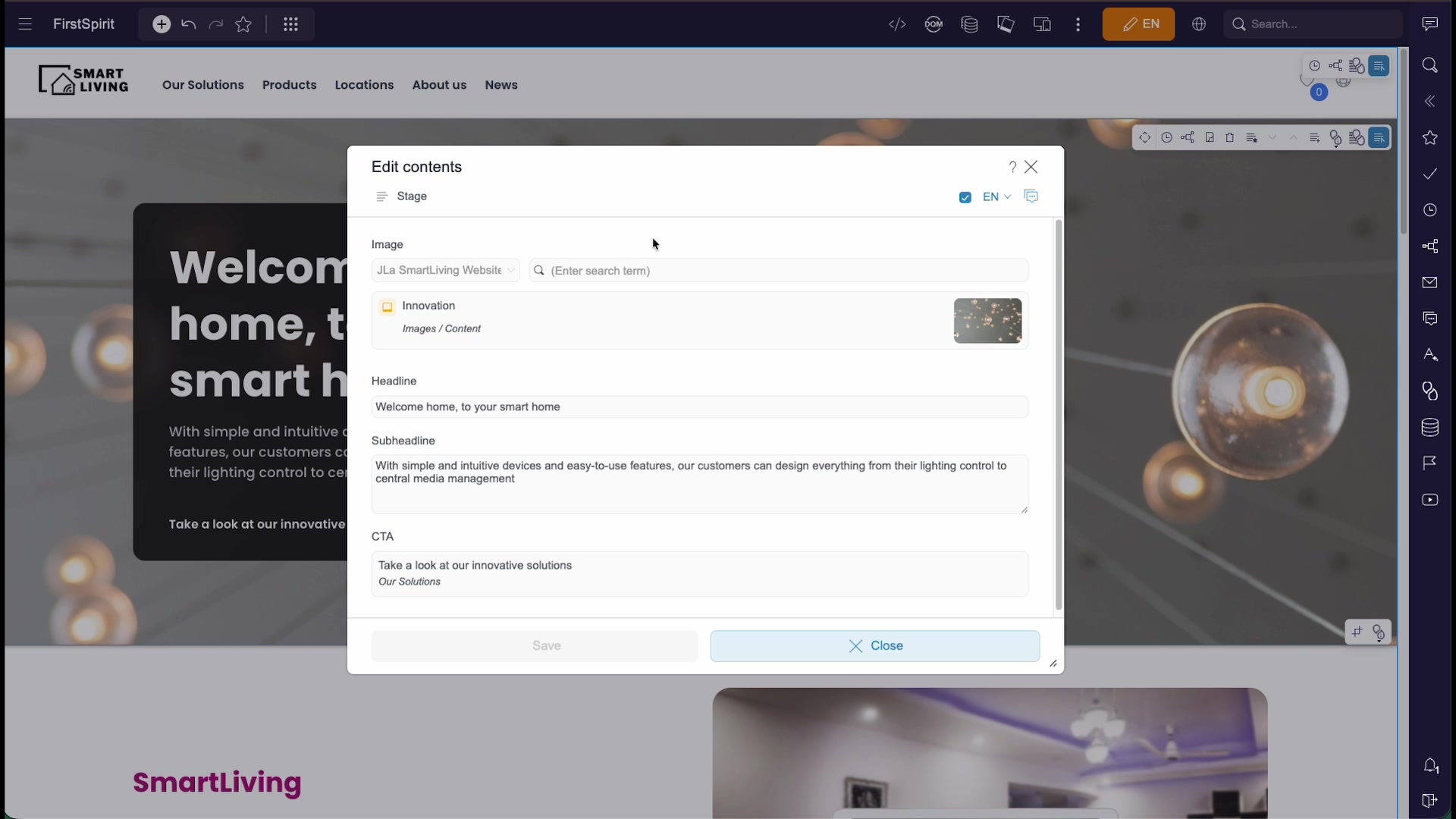Open the comments icon in Edit contents dialog
This screenshot has height=819, width=1456.
point(1031,196)
